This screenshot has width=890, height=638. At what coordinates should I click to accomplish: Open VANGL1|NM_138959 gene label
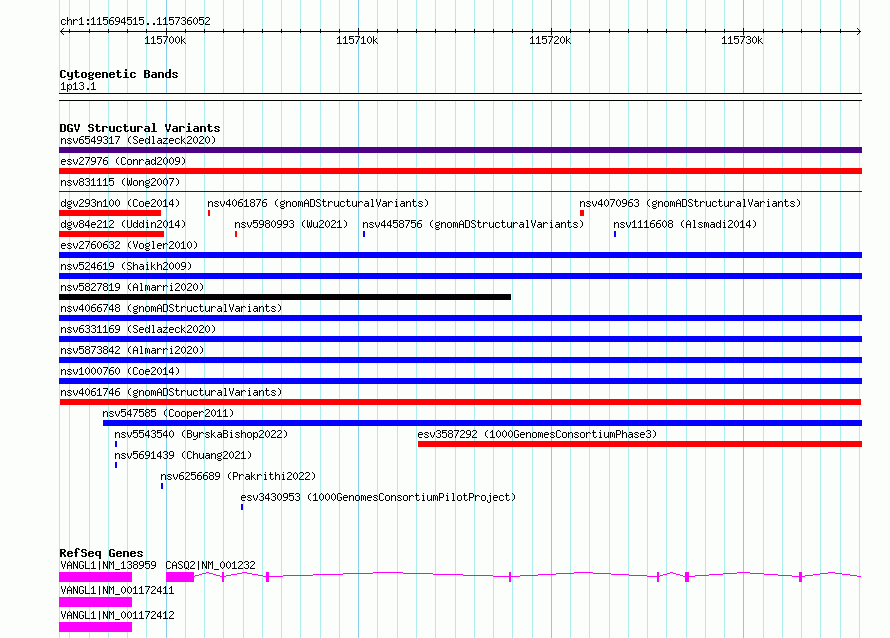pos(108,565)
